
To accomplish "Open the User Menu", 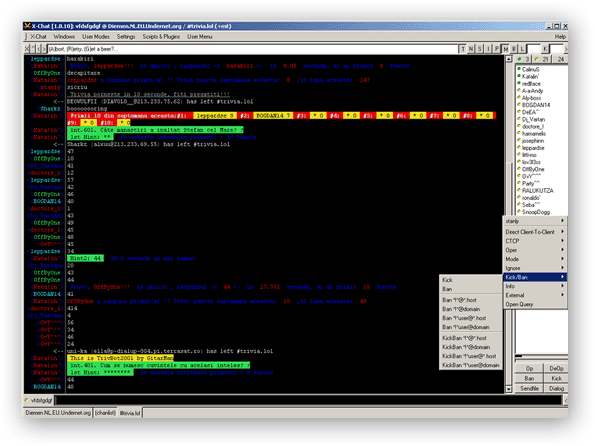I will 200,36.
